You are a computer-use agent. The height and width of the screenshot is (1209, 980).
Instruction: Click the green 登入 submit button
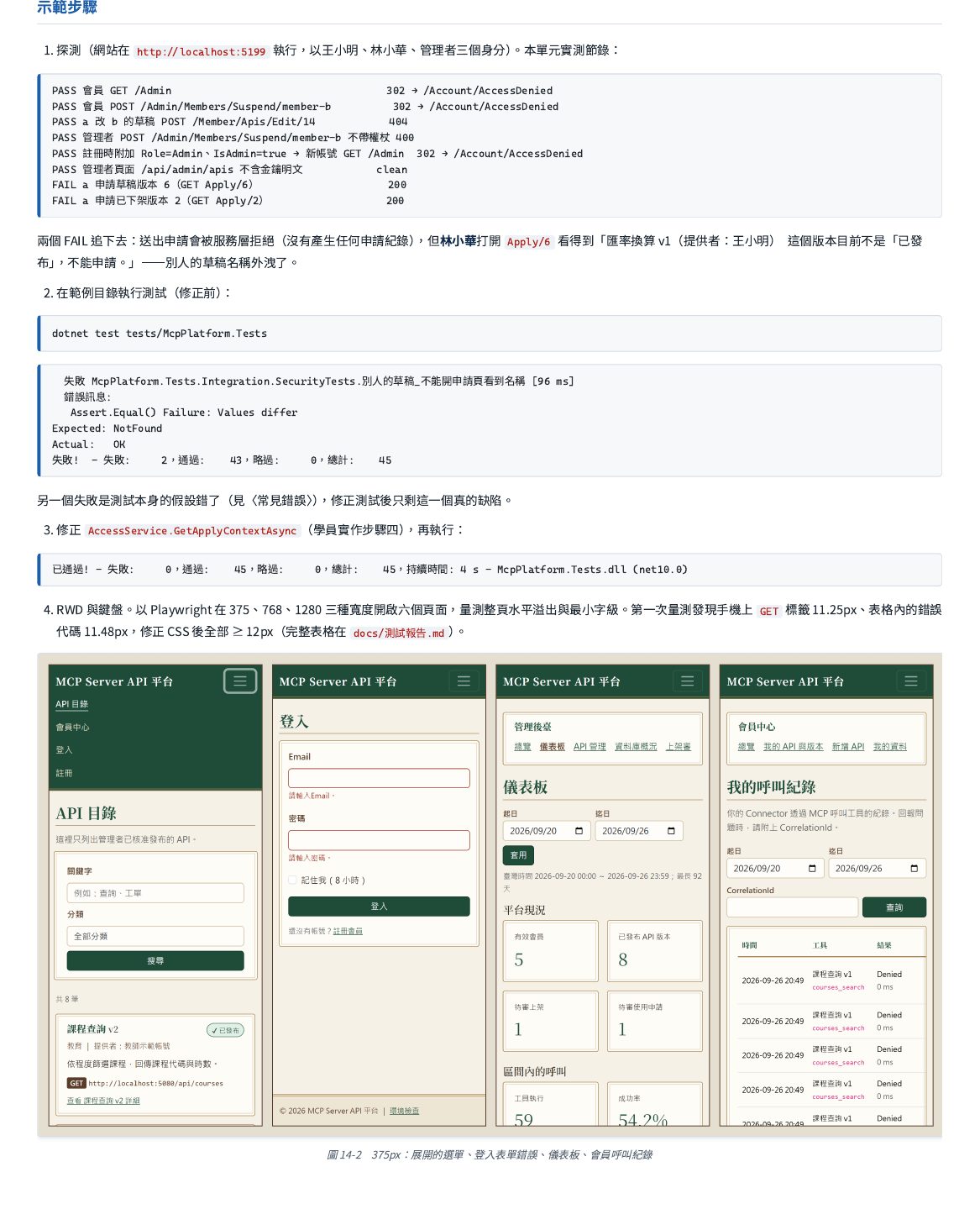pos(379,906)
